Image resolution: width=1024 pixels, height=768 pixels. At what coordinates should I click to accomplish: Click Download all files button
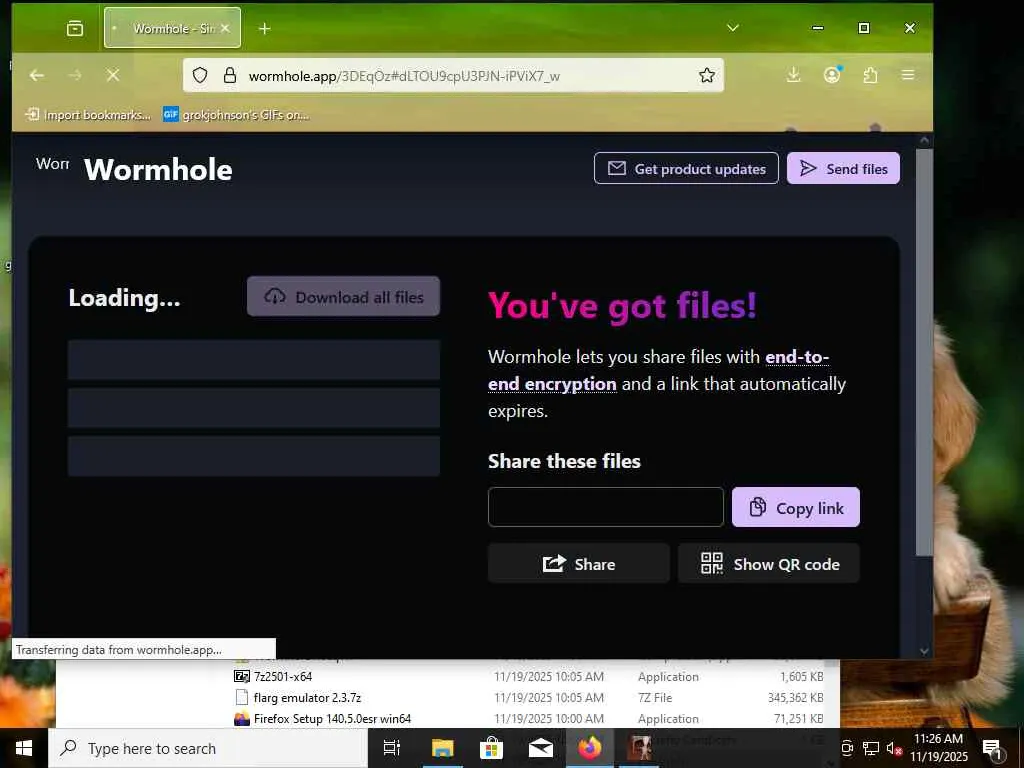(344, 296)
